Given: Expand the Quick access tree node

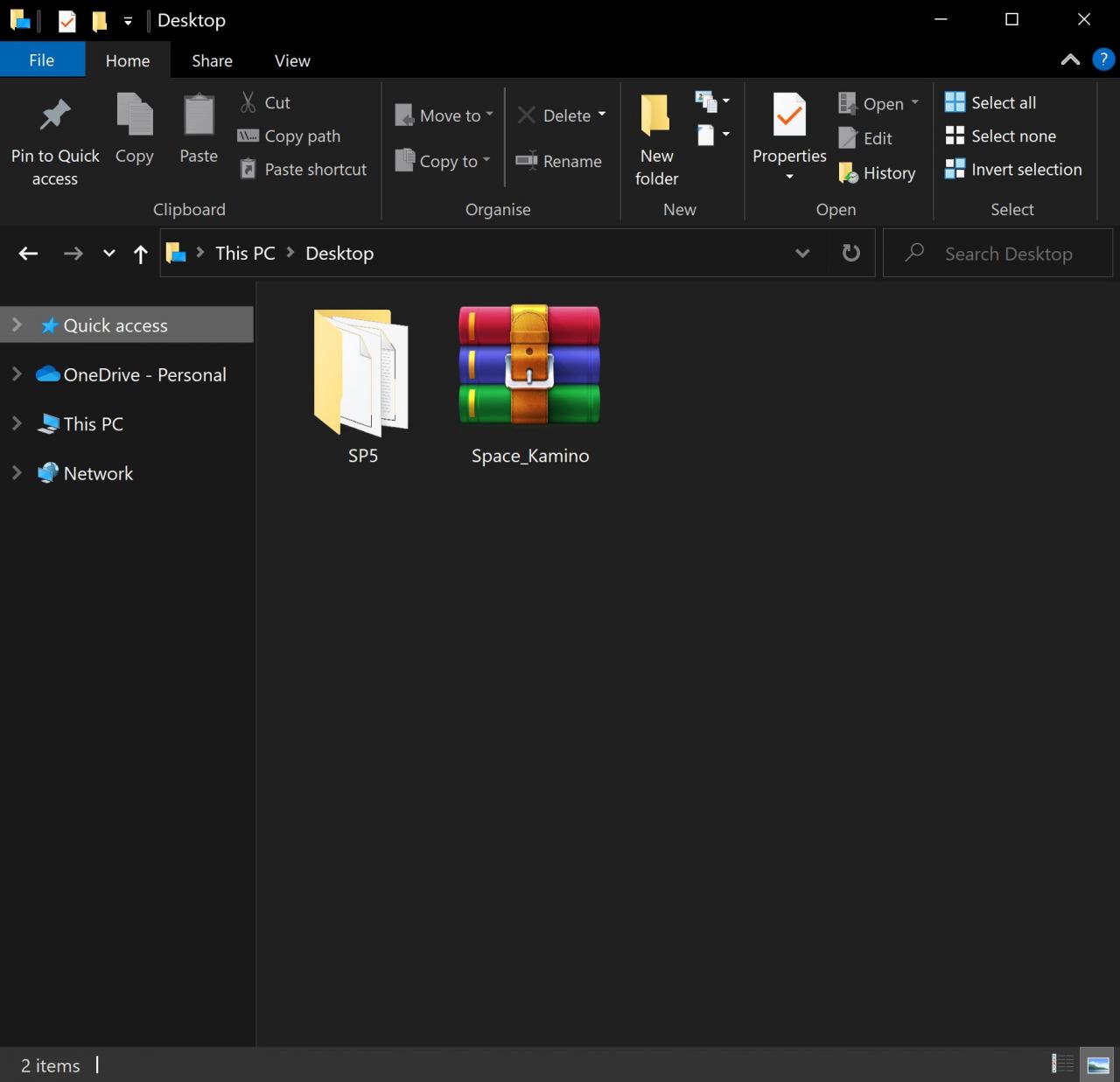Looking at the screenshot, I should [x=16, y=325].
